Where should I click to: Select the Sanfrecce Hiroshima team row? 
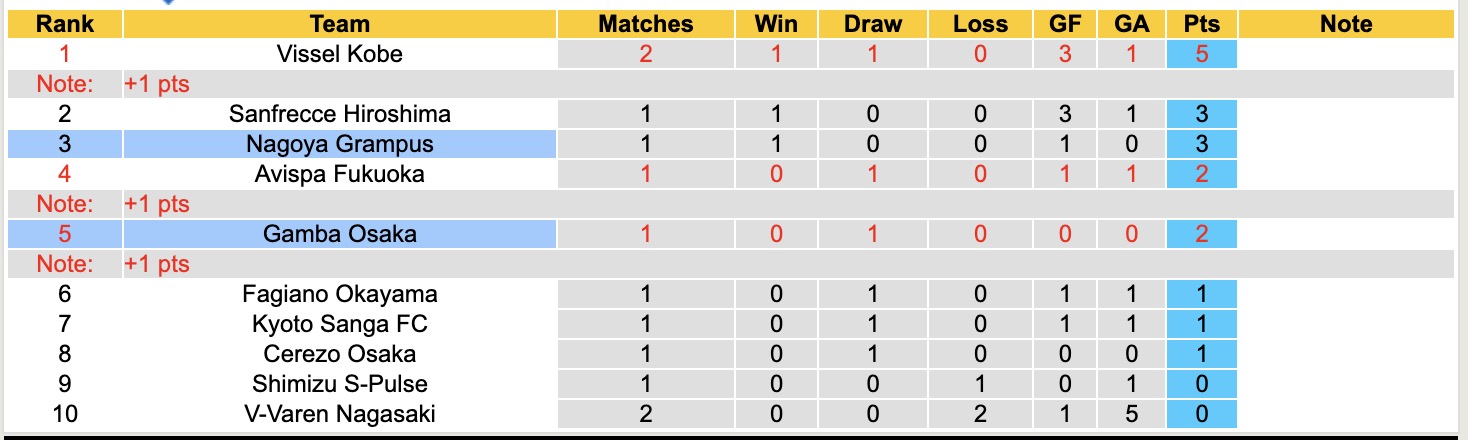(339, 114)
